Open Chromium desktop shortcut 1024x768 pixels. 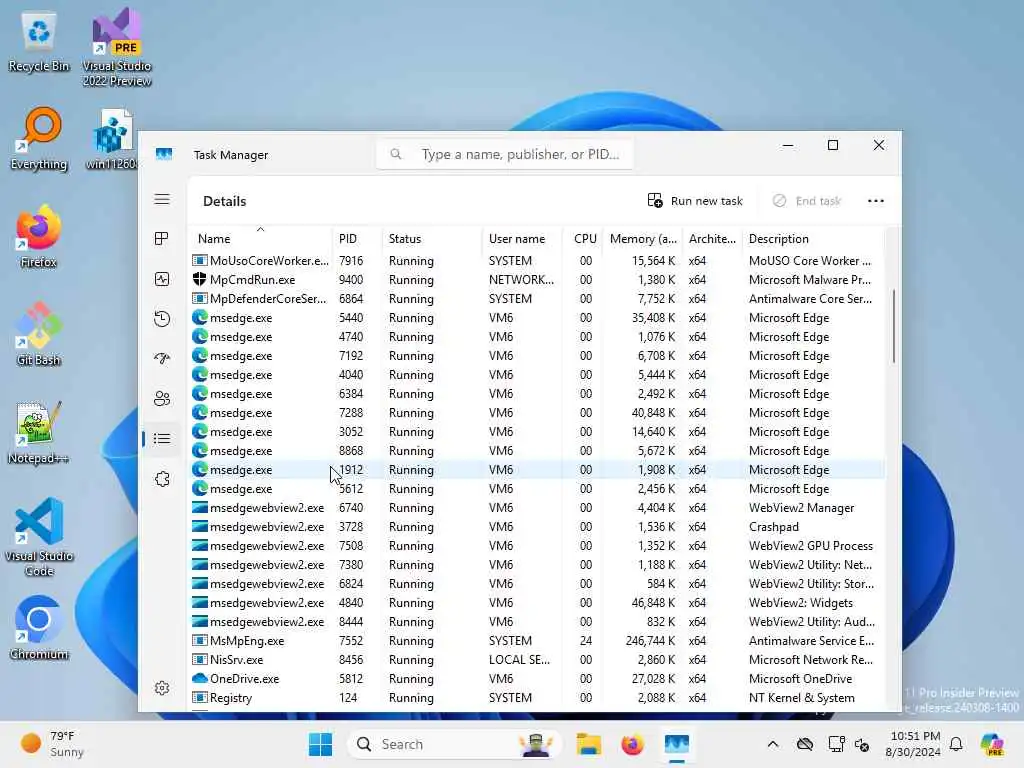click(39, 628)
